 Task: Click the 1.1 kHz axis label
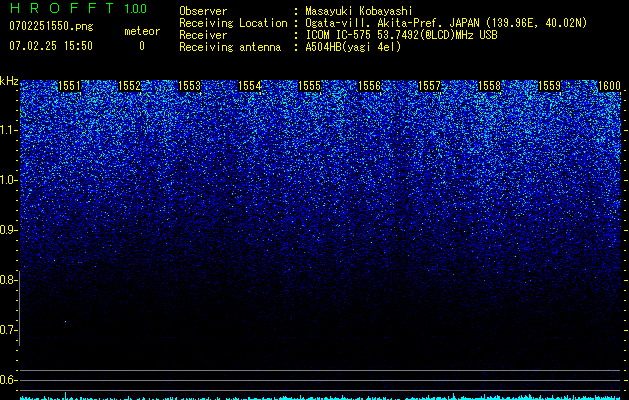pos(8,130)
